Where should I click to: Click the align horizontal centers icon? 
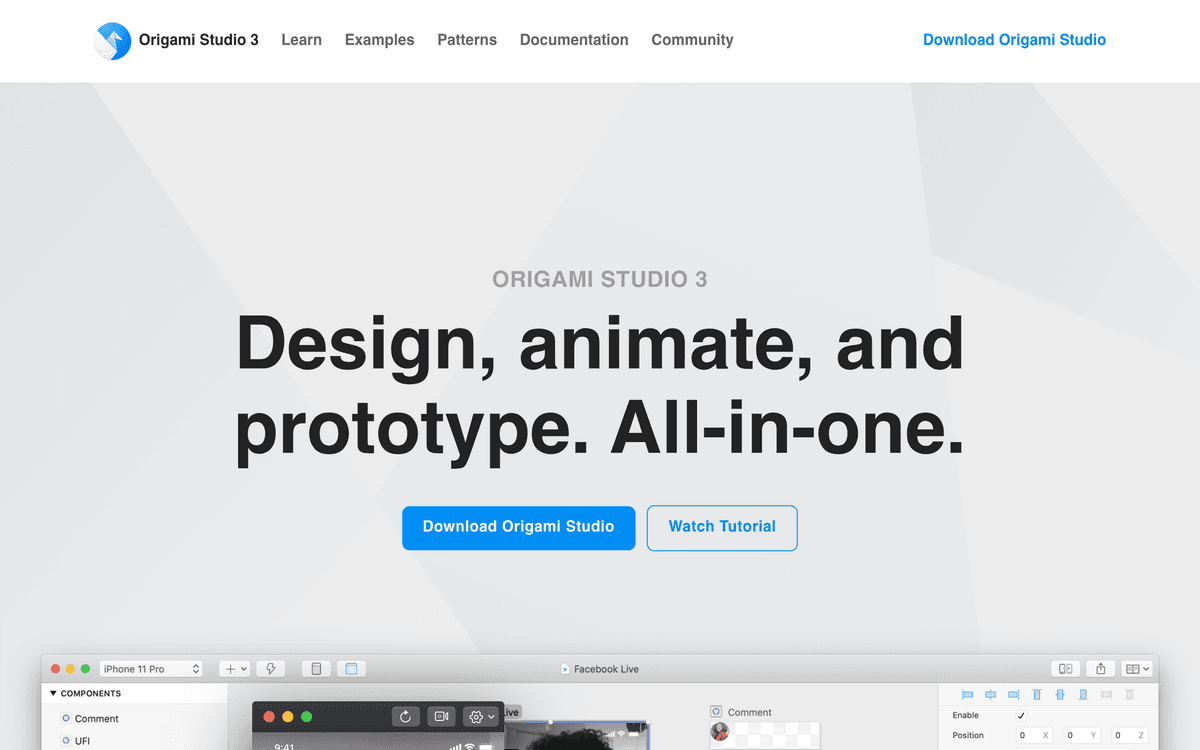click(x=990, y=694)
